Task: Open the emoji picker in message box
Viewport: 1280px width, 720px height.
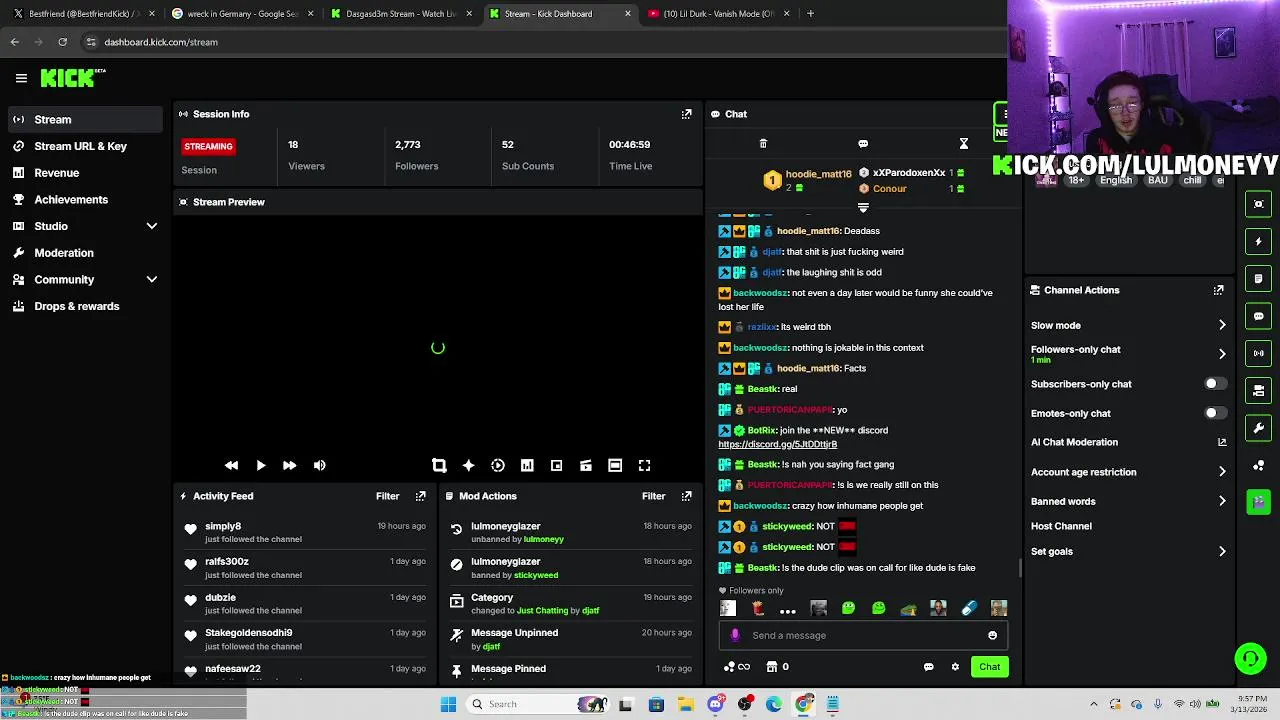Action: tap(992, 635)
